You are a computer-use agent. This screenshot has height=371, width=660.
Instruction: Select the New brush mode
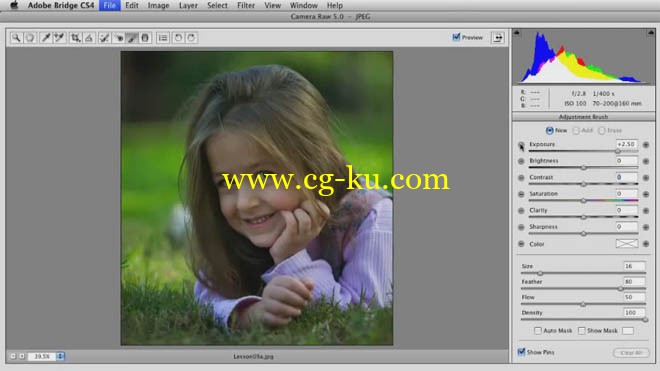pos(549,131)
